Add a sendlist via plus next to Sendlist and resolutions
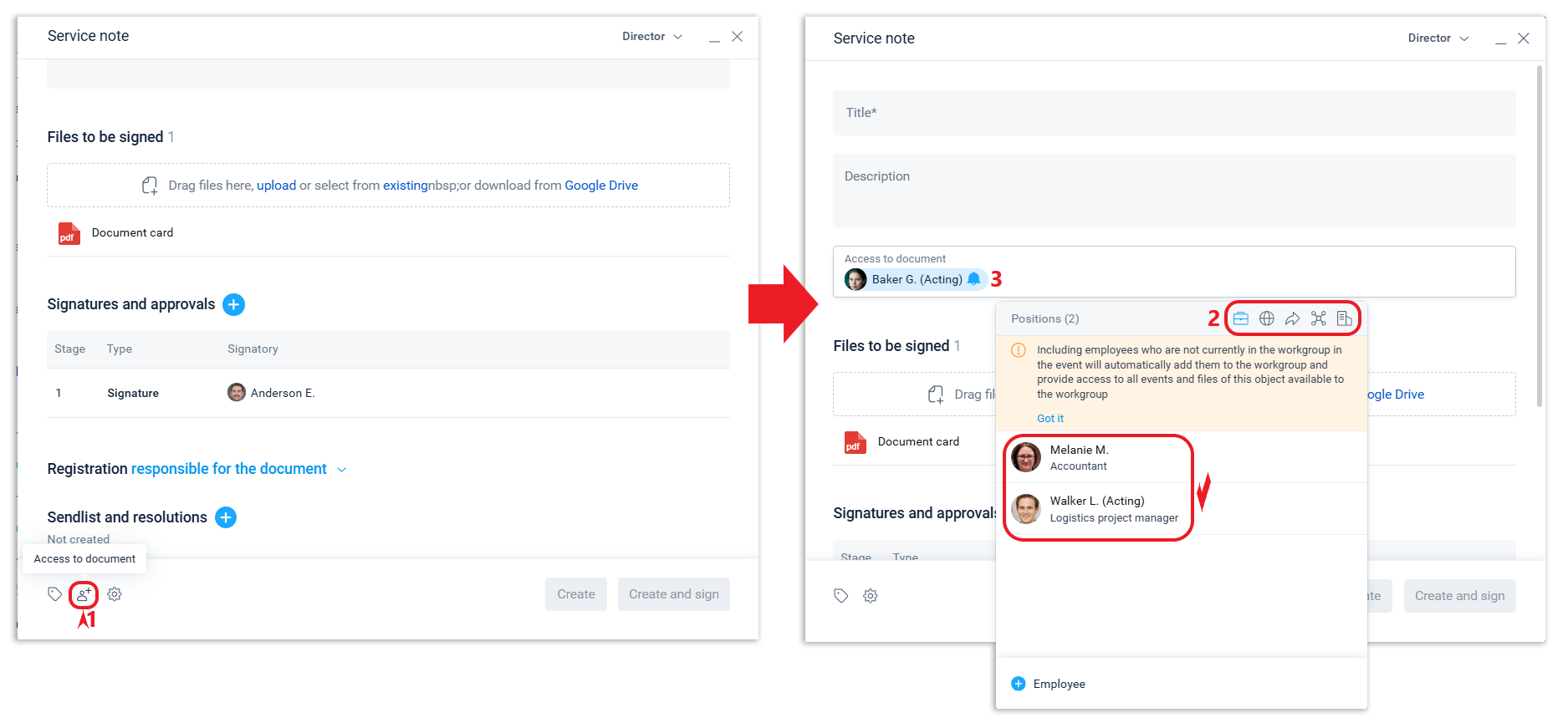 click(226, 517)
